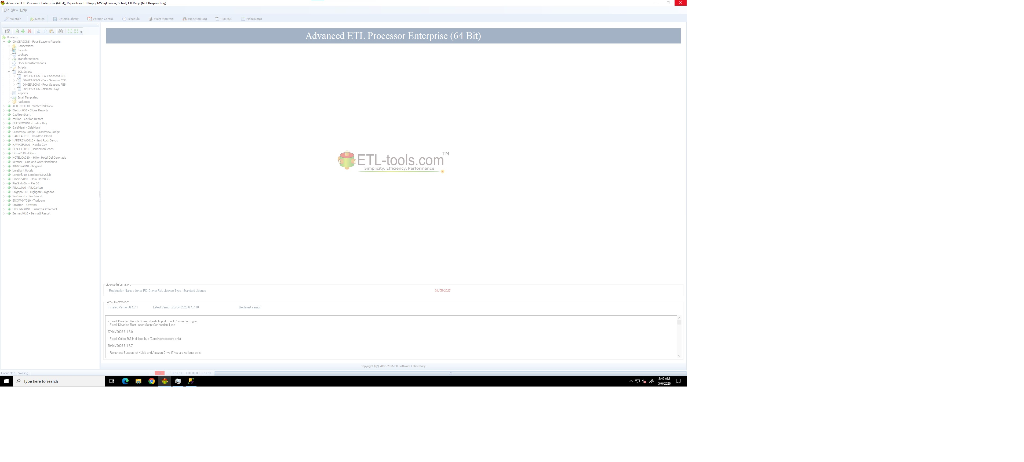Open the Windows notification center

pyautogui.click(x=679, y=381)
